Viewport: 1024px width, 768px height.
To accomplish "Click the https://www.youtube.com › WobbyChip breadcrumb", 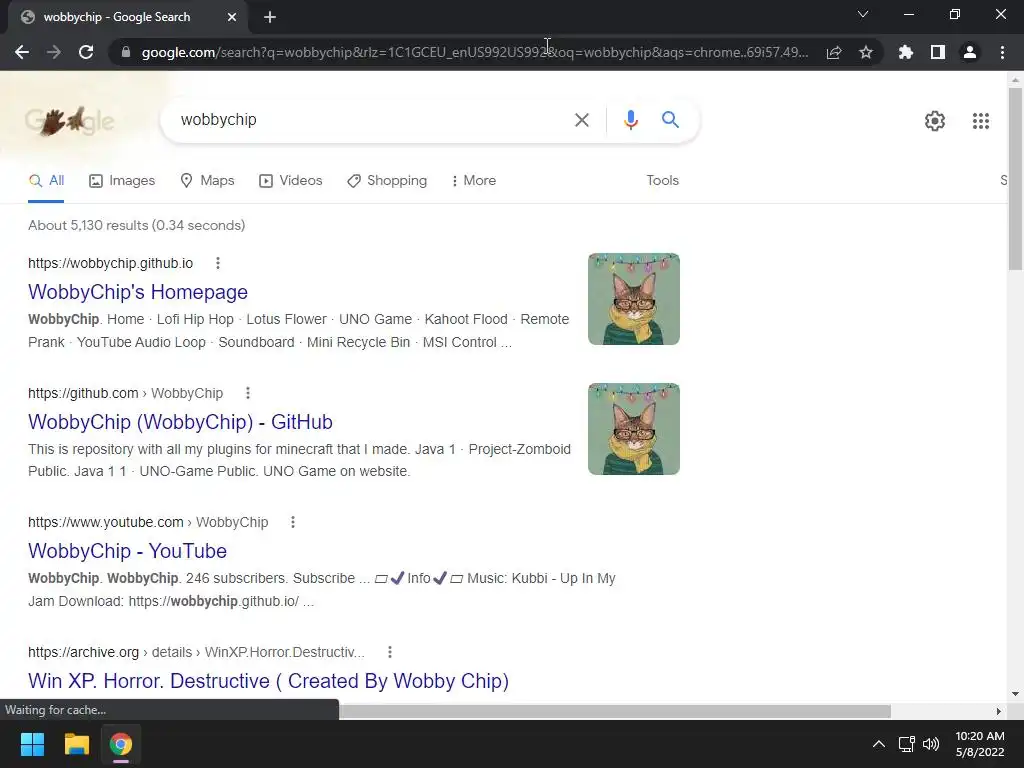I will [148, 522].
